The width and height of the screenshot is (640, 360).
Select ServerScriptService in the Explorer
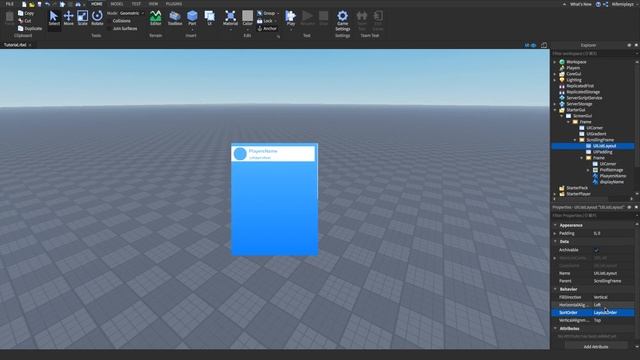pyautogui.click(x=584, y=98)
